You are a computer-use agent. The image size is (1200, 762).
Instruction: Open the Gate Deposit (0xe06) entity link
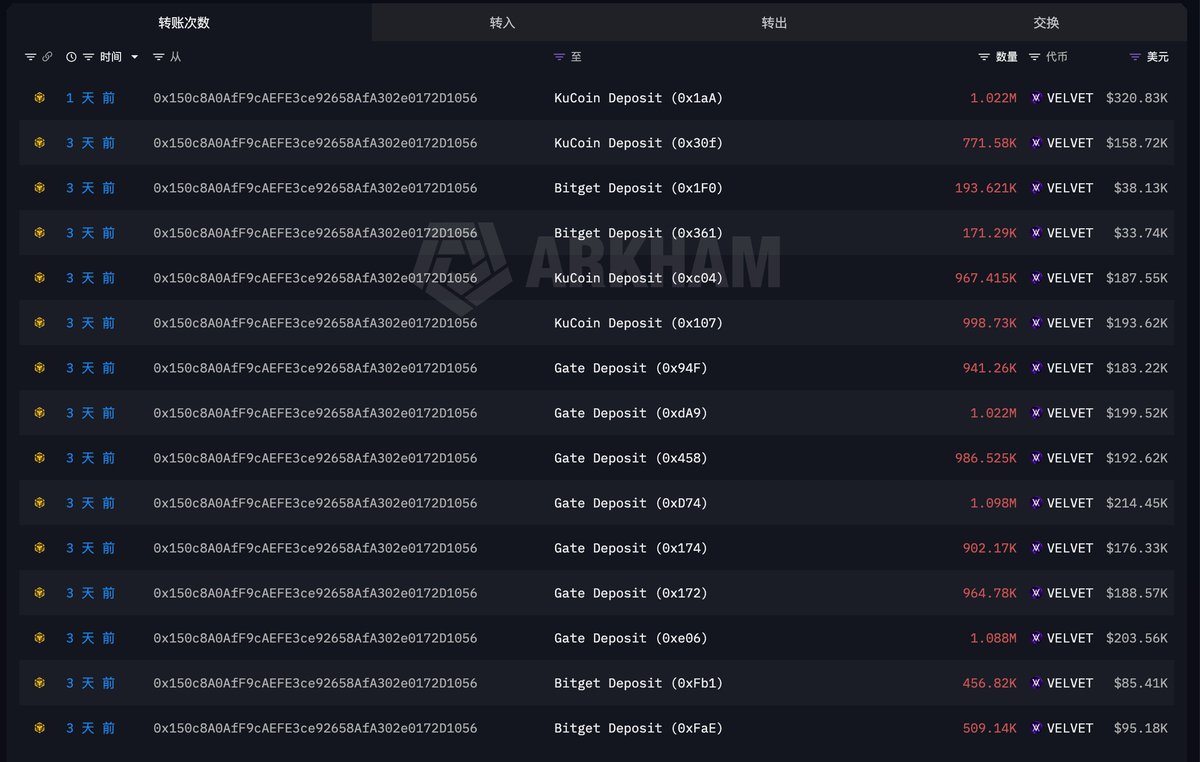631,638
